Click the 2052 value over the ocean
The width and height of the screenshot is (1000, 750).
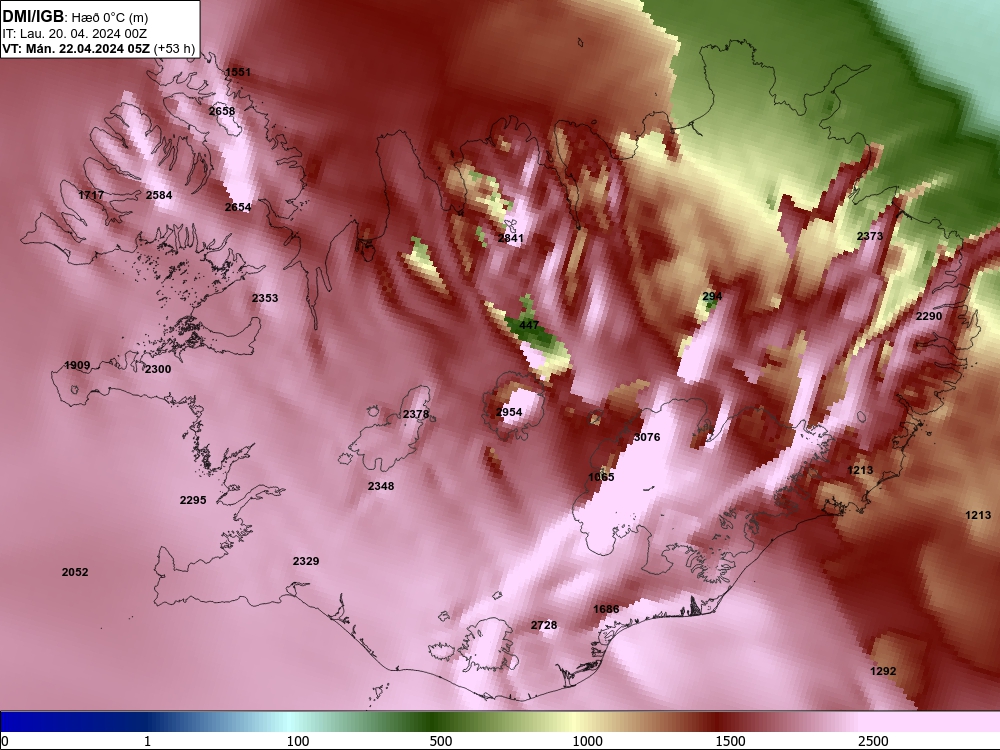[75, 573]
